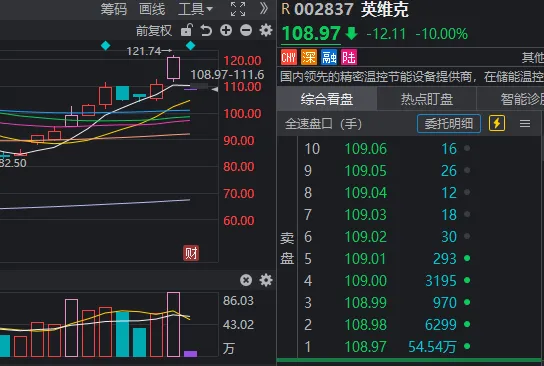The width and height of the screenshot is (544, 366).
Task: Select sell level 1 price 108.97
Action: 366,347
